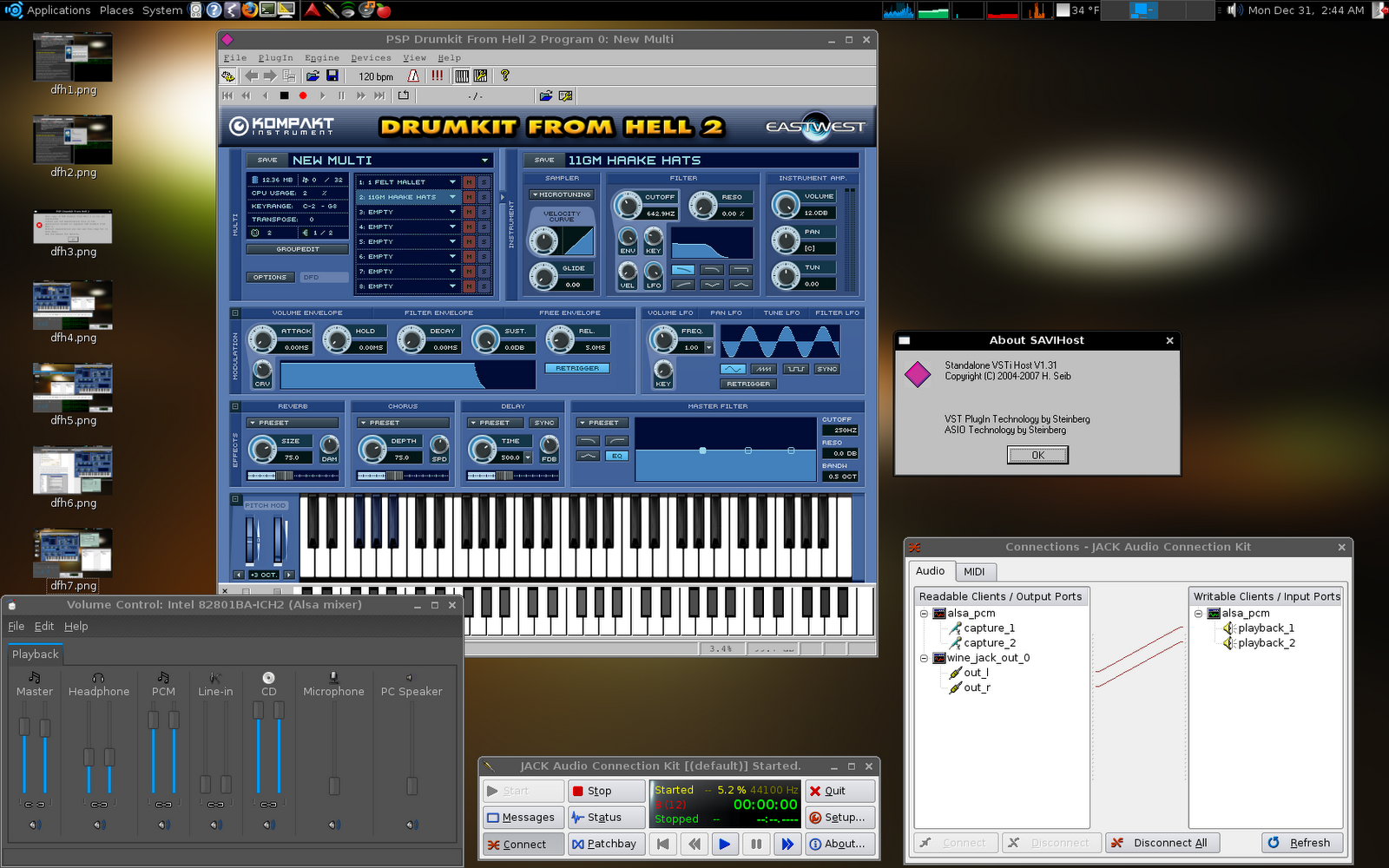Click OK in About SAVIHost dialog
Image resolution: width=1389 pixels, height=868 pixels.
tap(1037, 455)
